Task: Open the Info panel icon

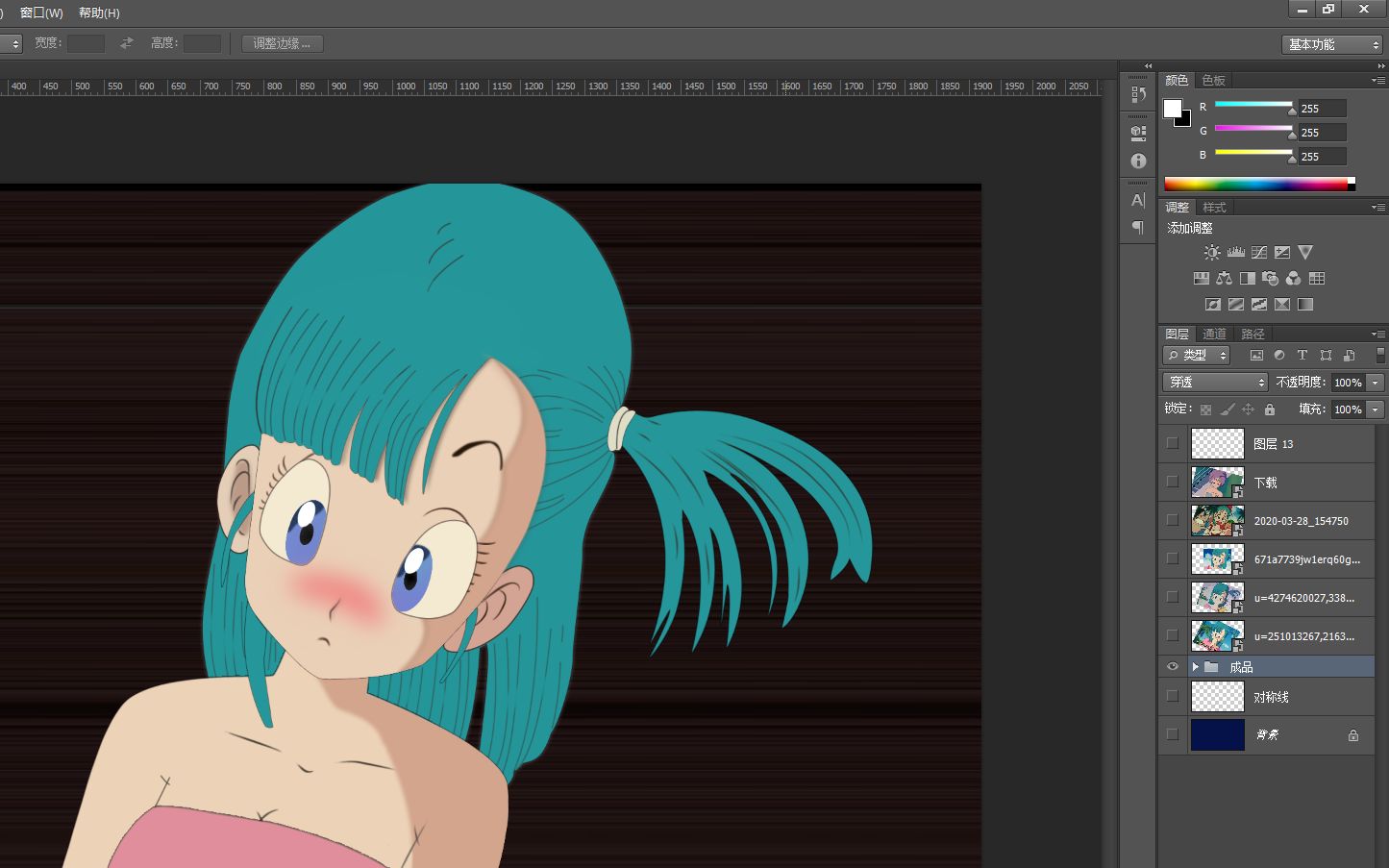Action: [x=1138, y=161]
